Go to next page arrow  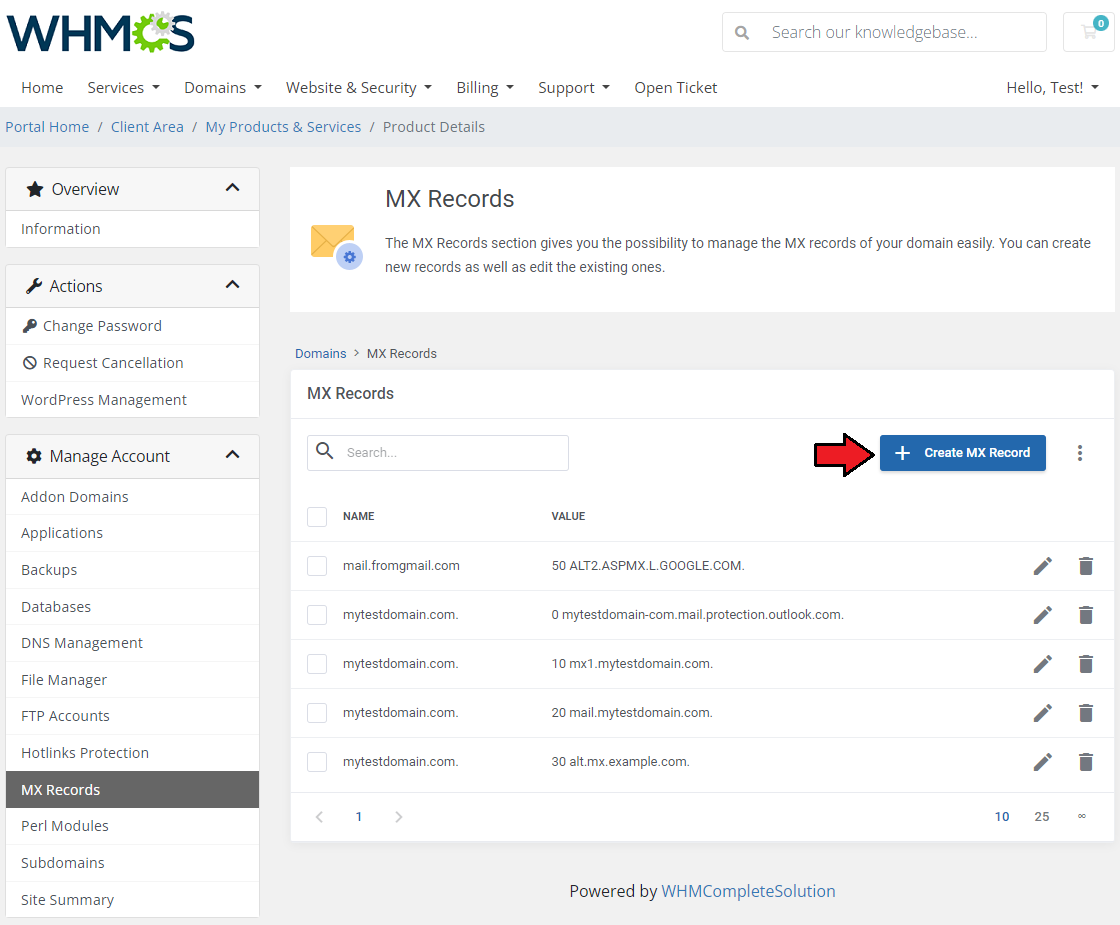[399, 816]
